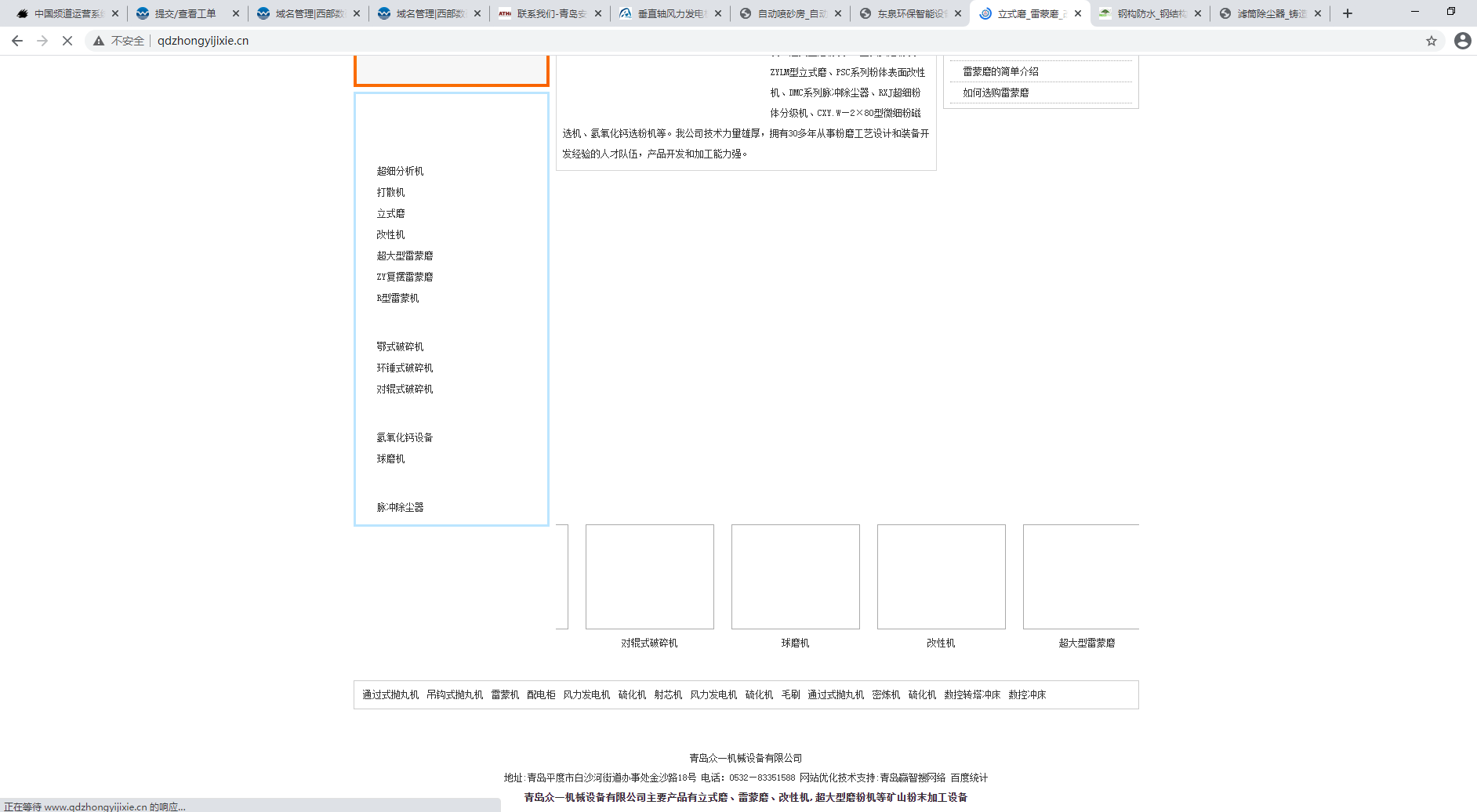This screenshot has height=812, width=1477.
Task: Close the 东泉环保智能设 tab
Action: coord(958,13)
